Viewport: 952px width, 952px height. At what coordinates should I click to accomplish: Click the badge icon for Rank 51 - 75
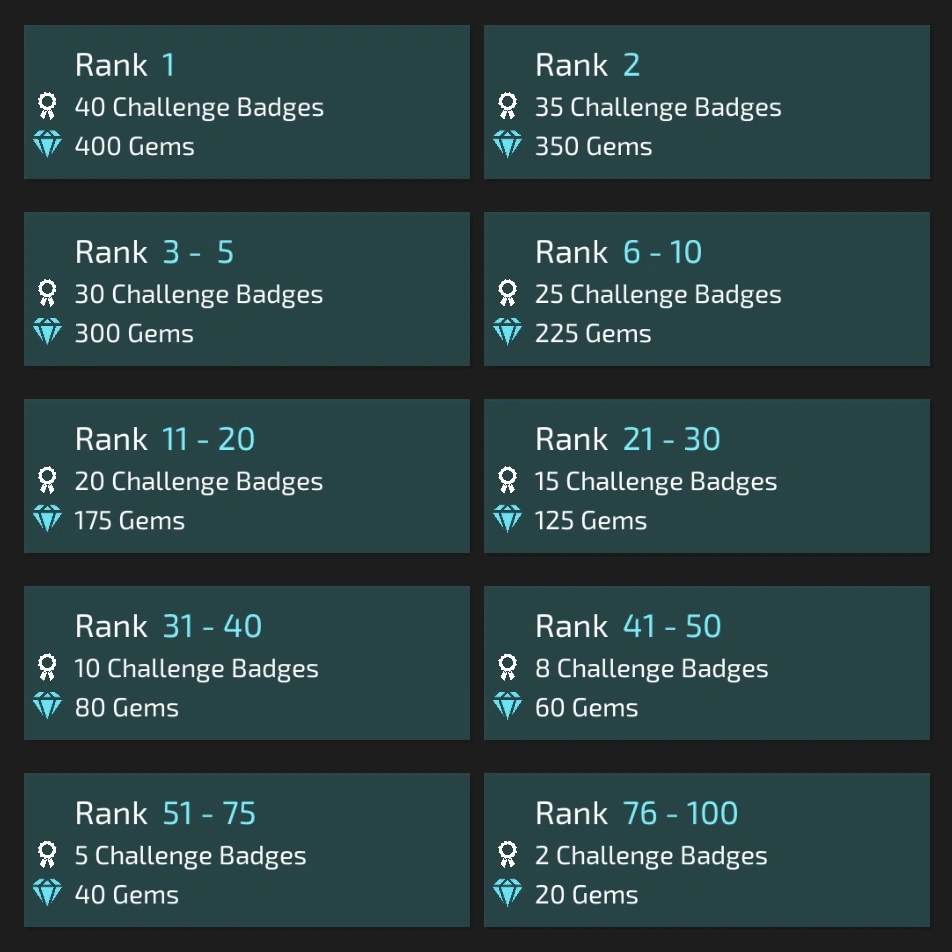[x=47, y=855]
